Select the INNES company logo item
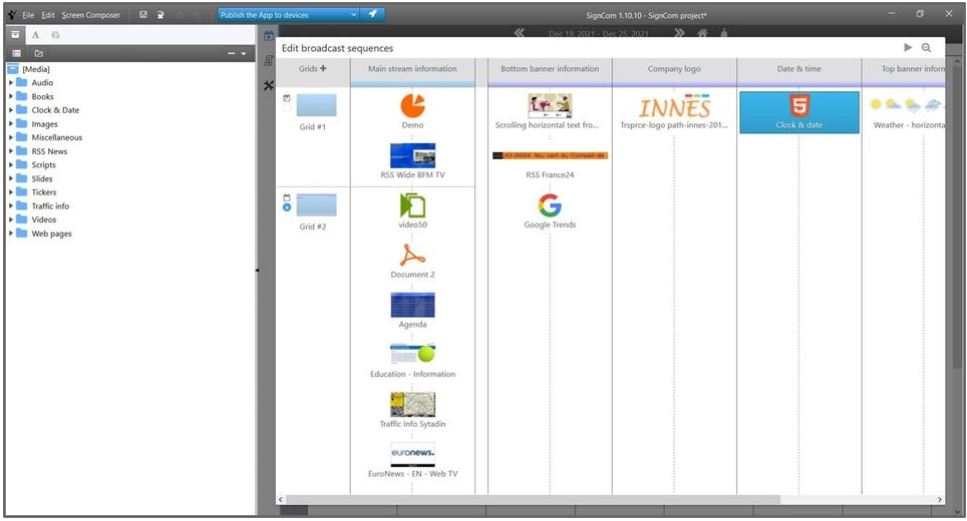The height and width of the screenshot is (521, 967). [x=674, y=112]
